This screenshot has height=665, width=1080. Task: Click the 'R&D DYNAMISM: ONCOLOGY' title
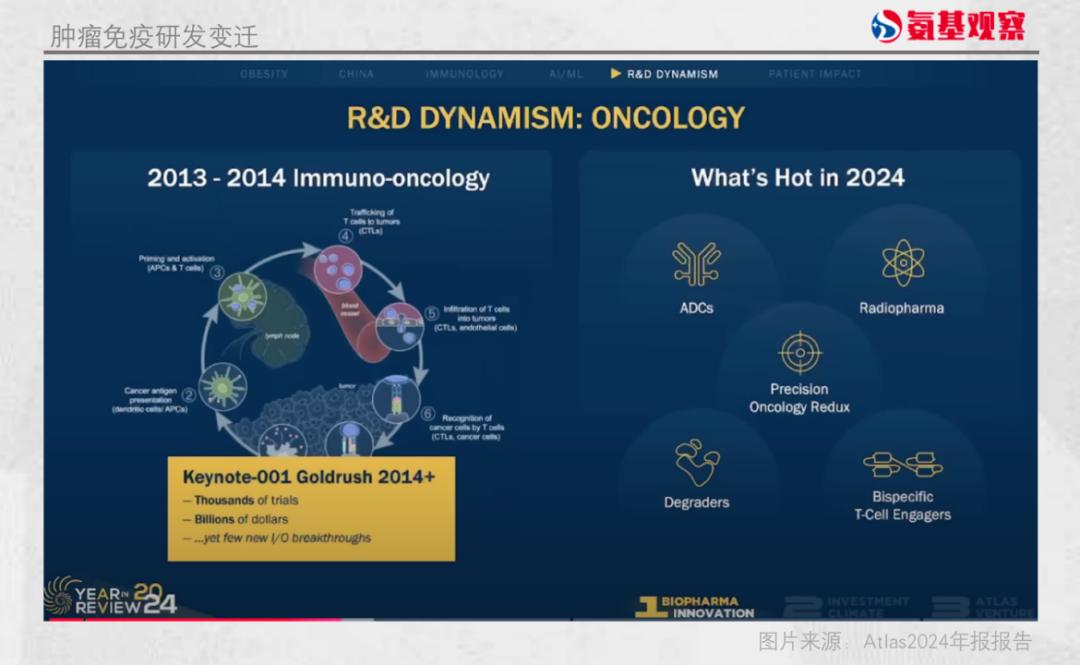(546, 118)
